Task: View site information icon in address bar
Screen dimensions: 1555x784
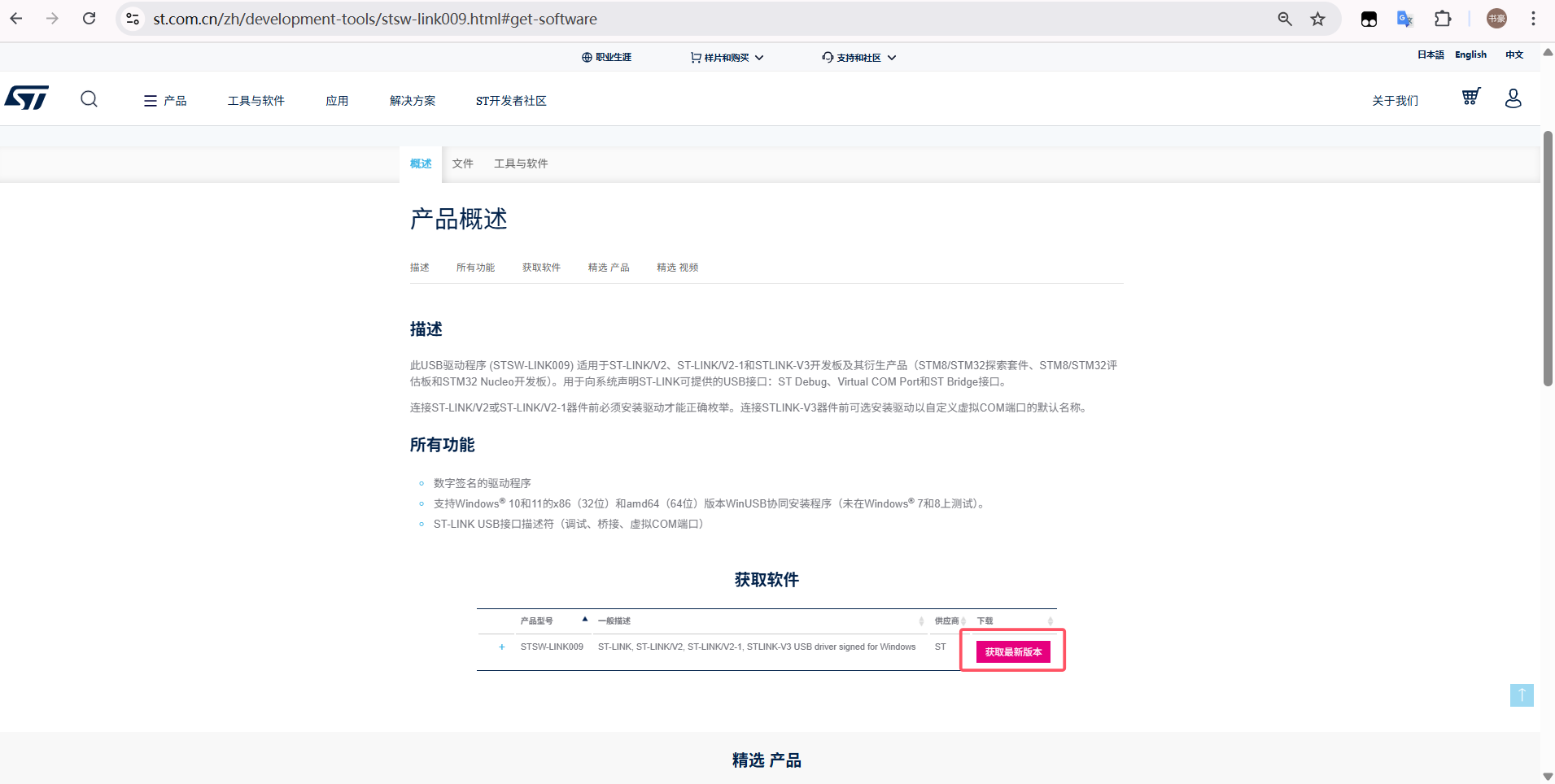Action: point(133,19)
